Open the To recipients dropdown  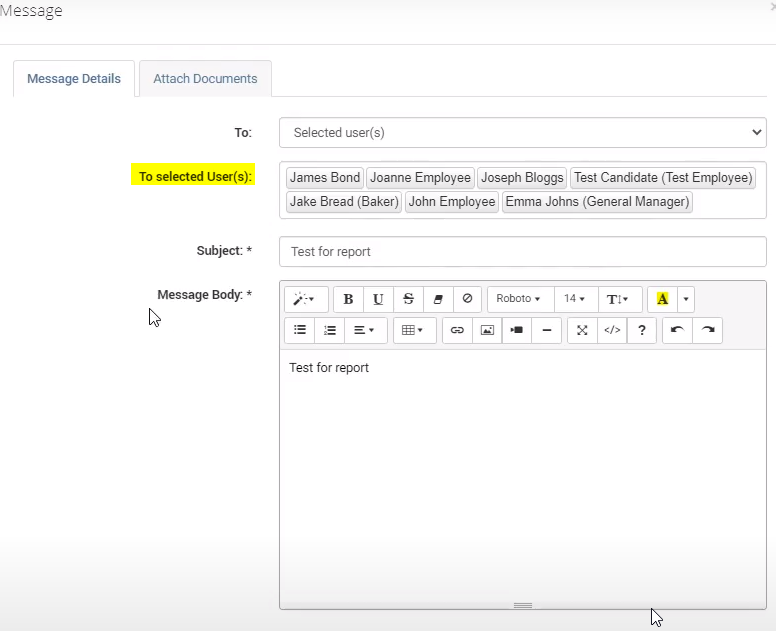click(x=523, y=133)
